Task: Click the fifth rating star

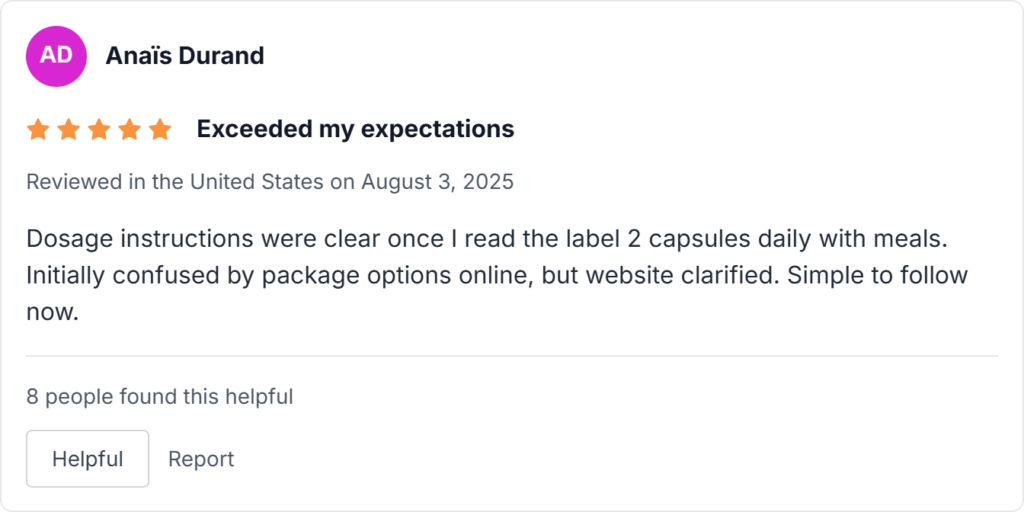Action: pyautogui.click(x=160, y=129)
